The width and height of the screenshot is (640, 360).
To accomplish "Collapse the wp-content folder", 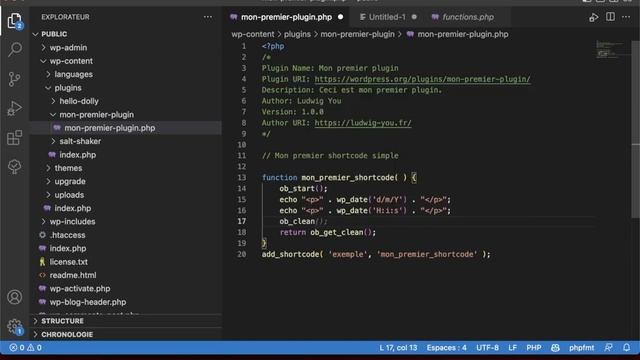I will [x=71, y=61].
